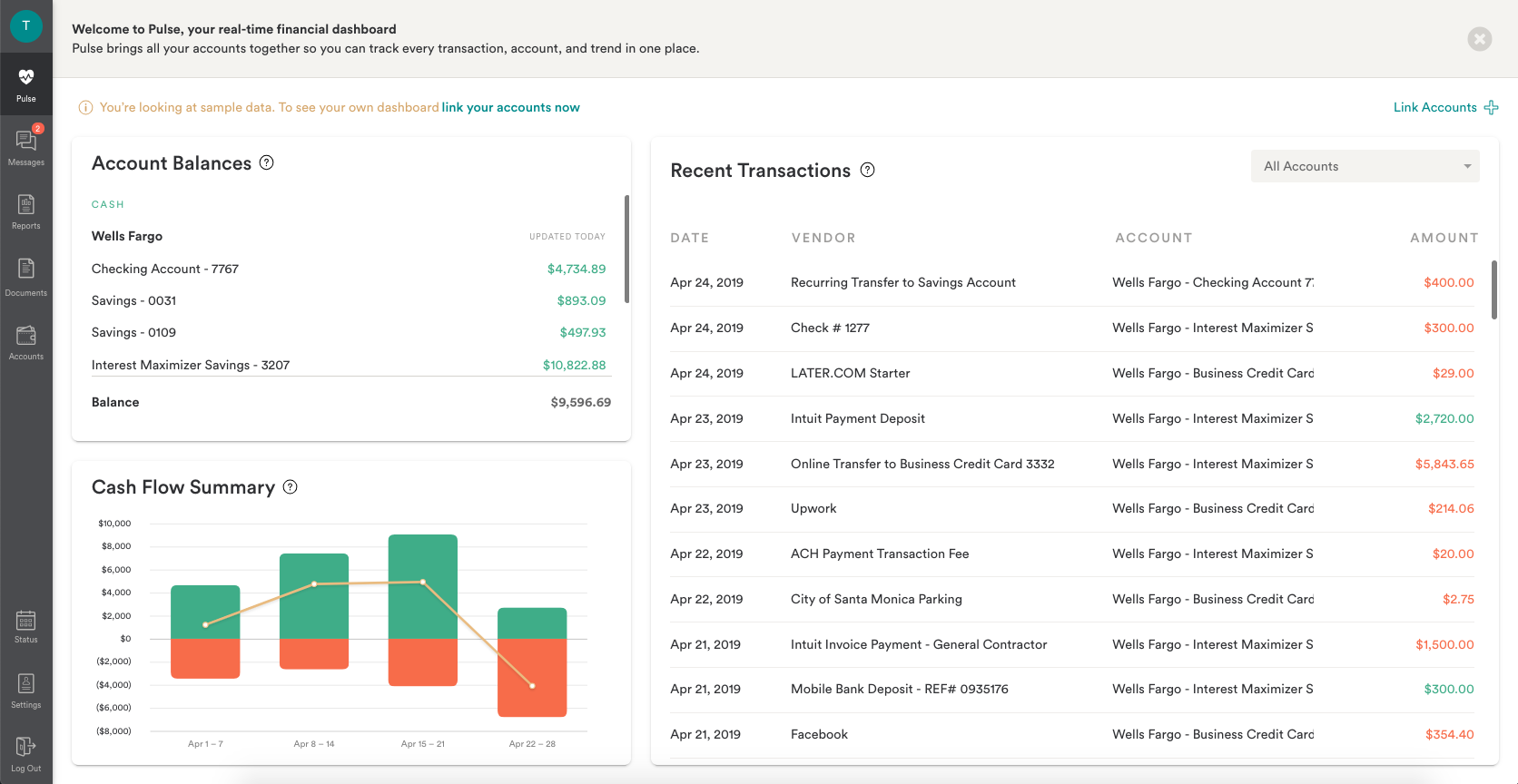Click the Account Balances scrollbar
This screenshot has height=784, width=1518.
626,248
